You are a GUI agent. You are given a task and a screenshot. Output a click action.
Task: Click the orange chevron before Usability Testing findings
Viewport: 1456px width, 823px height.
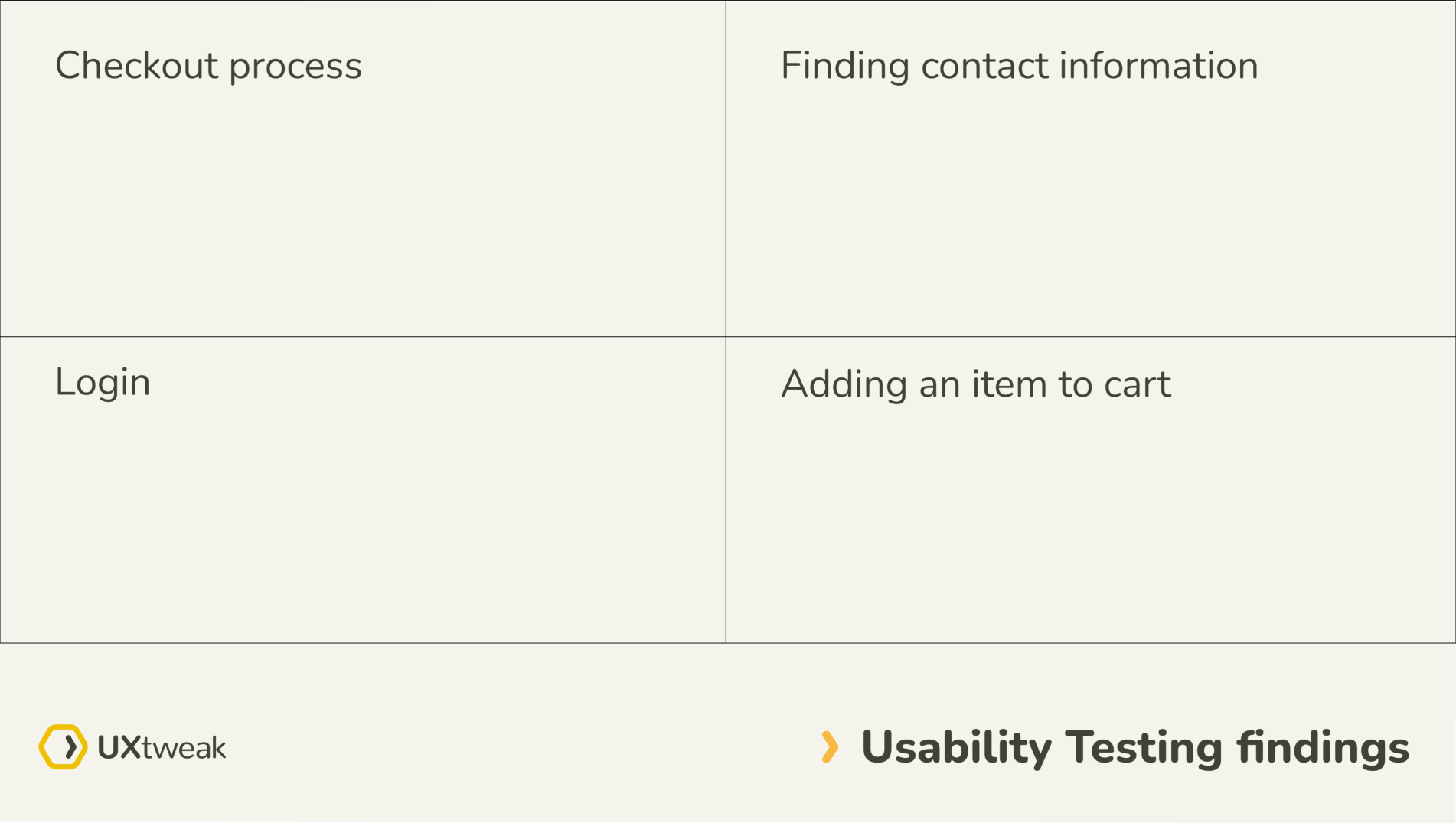pos(830,747)
